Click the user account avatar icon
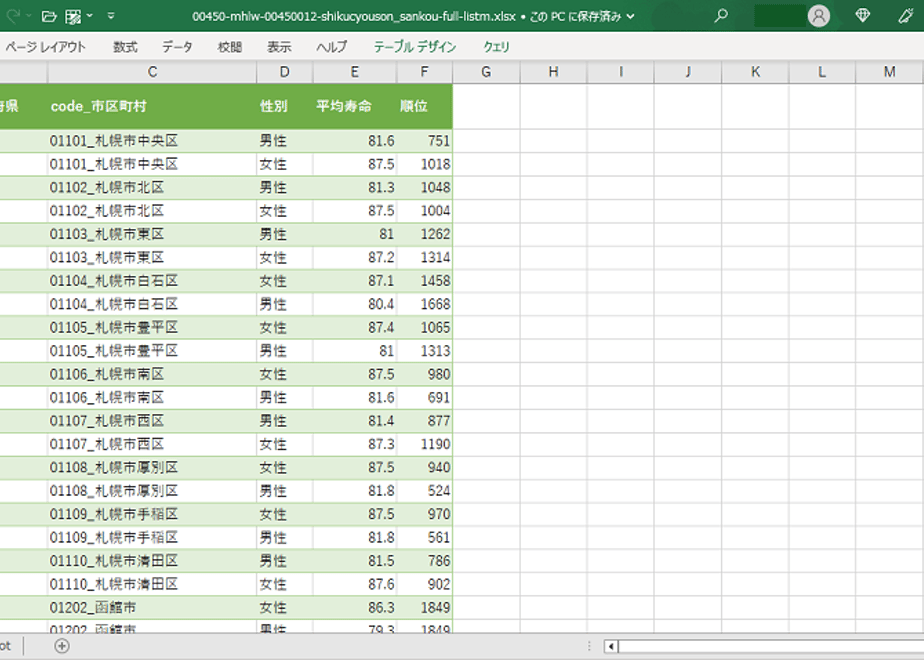This screenshot has height=660, width=924. coord(819,16)
